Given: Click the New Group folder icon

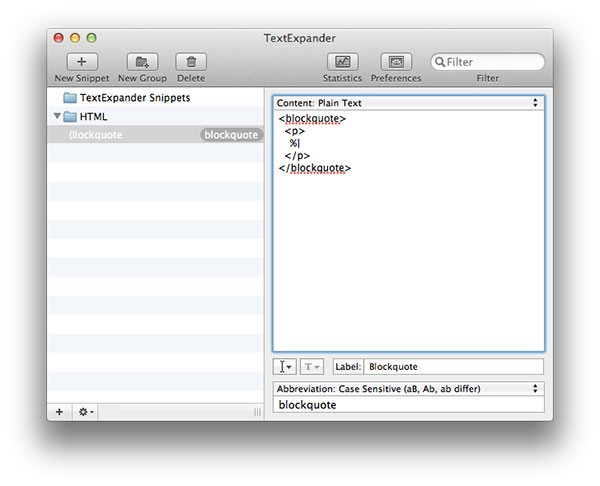Looking at the screenshot, I should click(142, 62).
